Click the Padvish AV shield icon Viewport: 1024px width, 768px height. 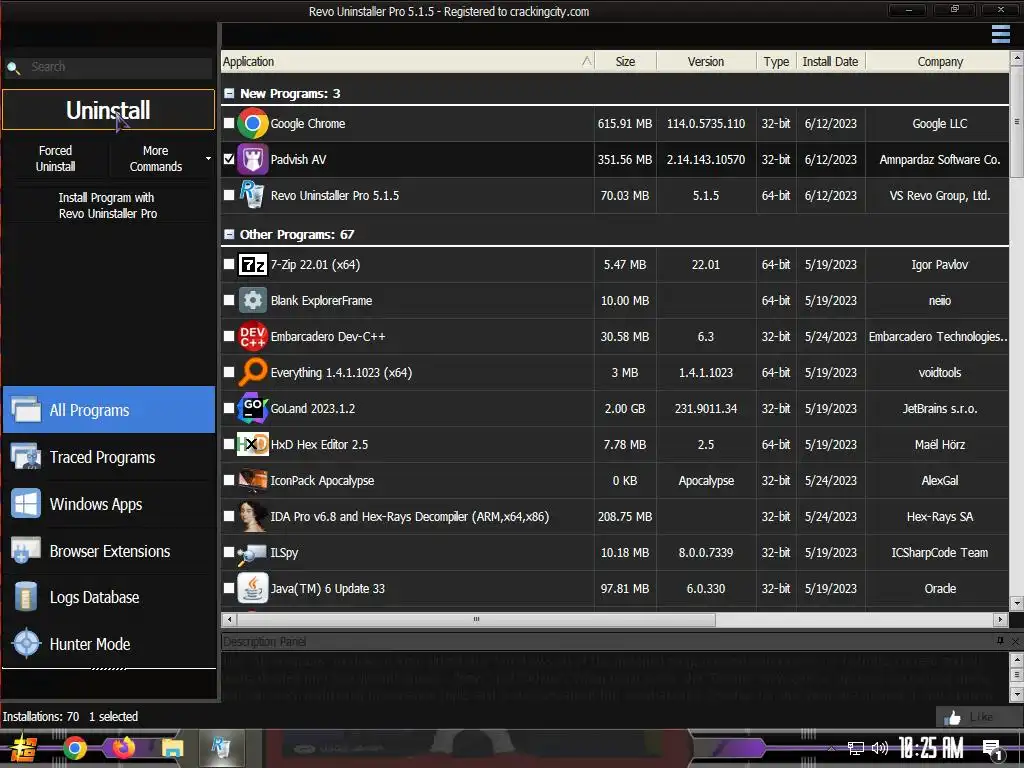tap(253, 159)
